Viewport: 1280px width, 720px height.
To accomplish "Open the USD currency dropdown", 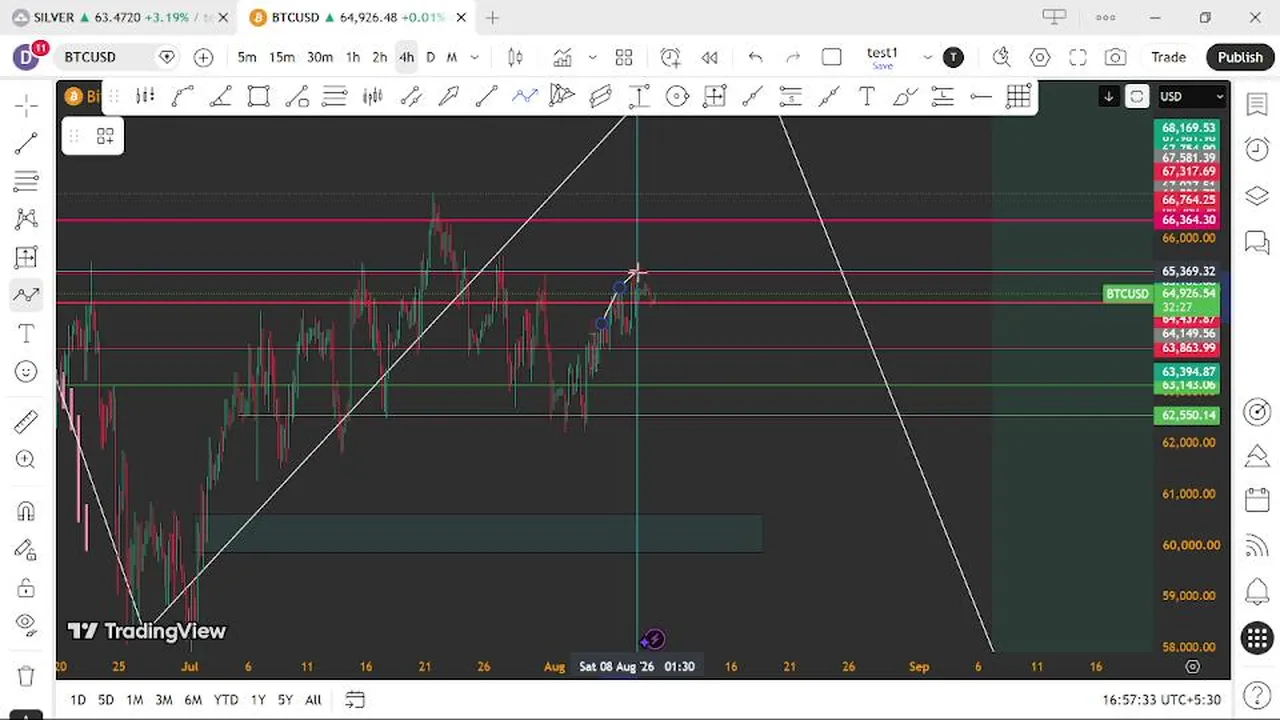I will click(1191, 96).
